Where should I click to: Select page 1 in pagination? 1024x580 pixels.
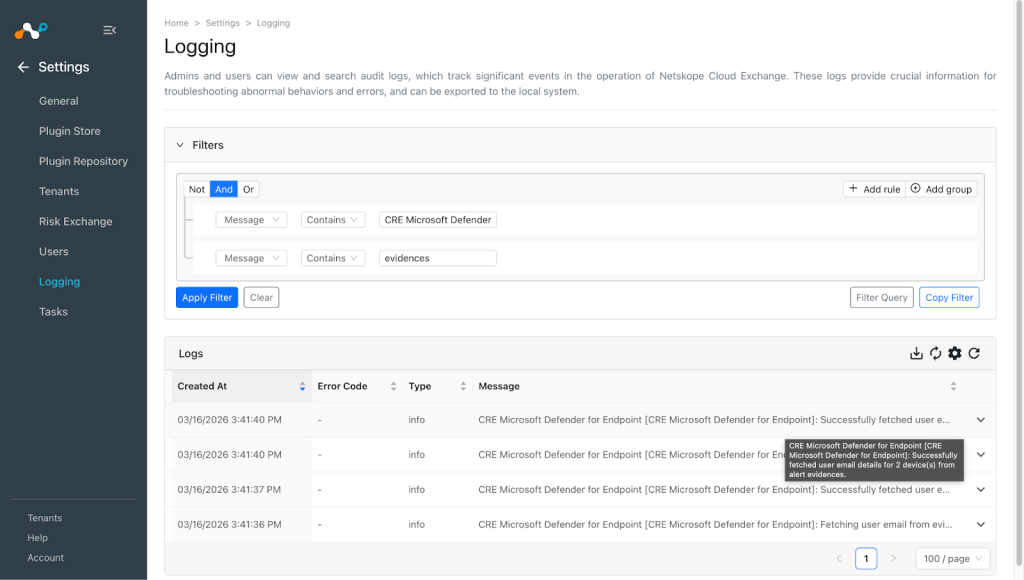pyautogui.click(x=866, y=558)
